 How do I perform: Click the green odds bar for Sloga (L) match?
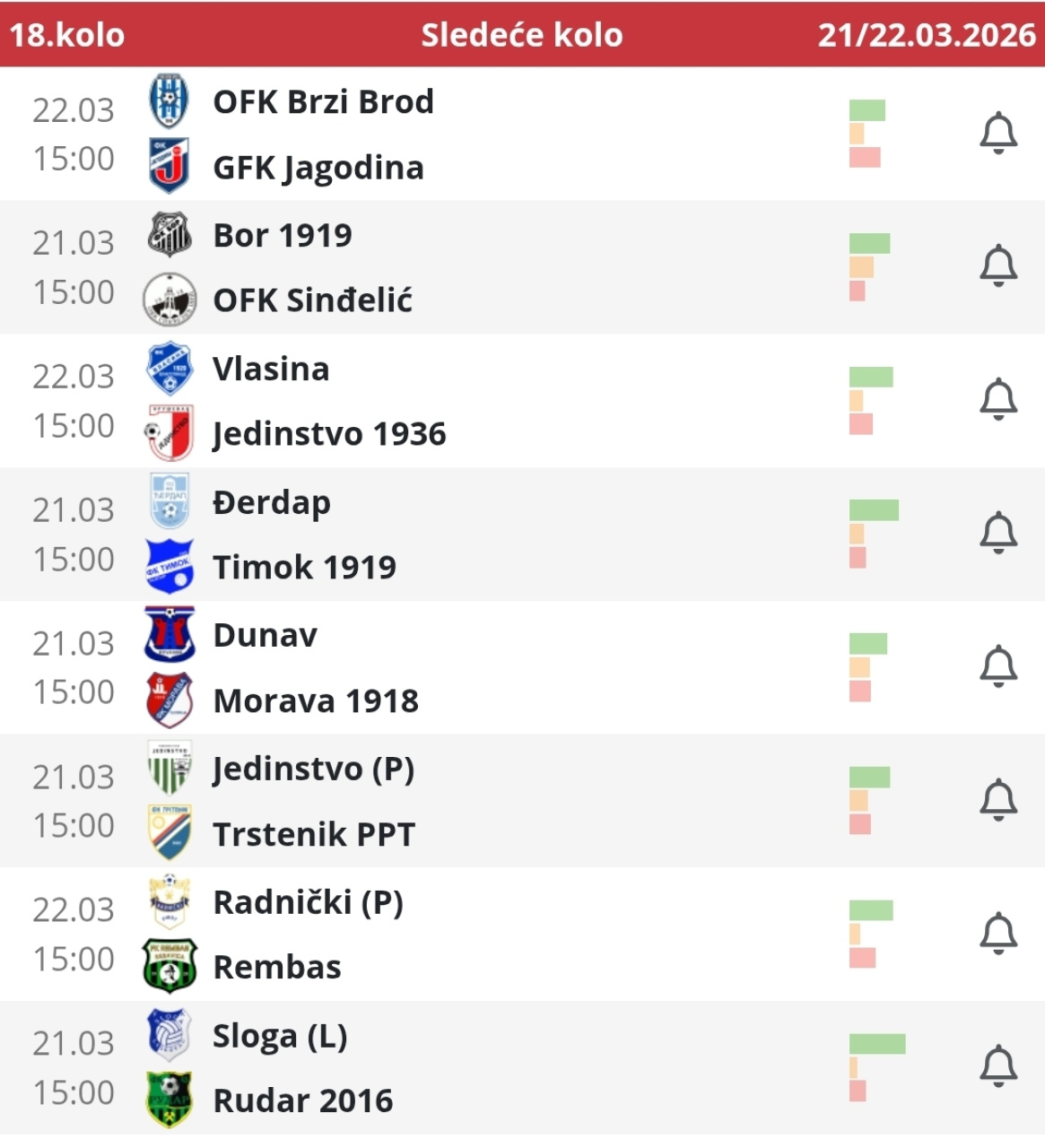876,1044
